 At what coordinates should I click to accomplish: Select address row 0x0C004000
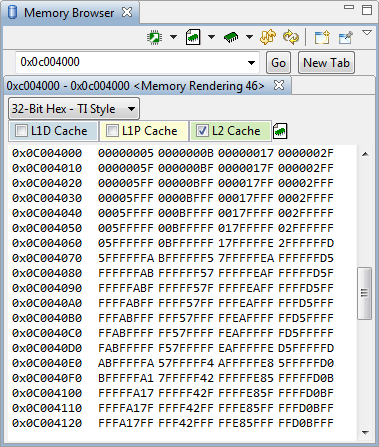(47, 153)
